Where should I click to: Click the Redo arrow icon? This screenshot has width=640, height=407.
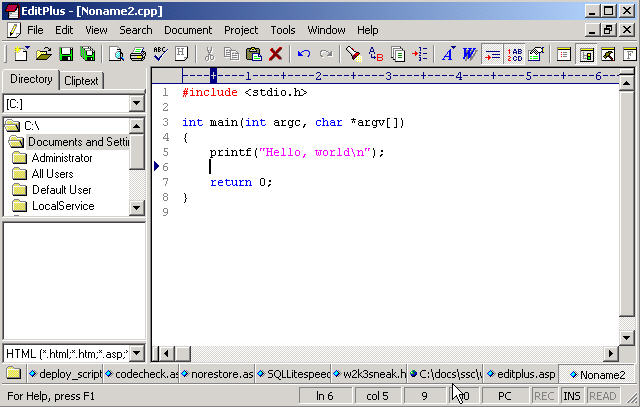(x=326, y=53)
